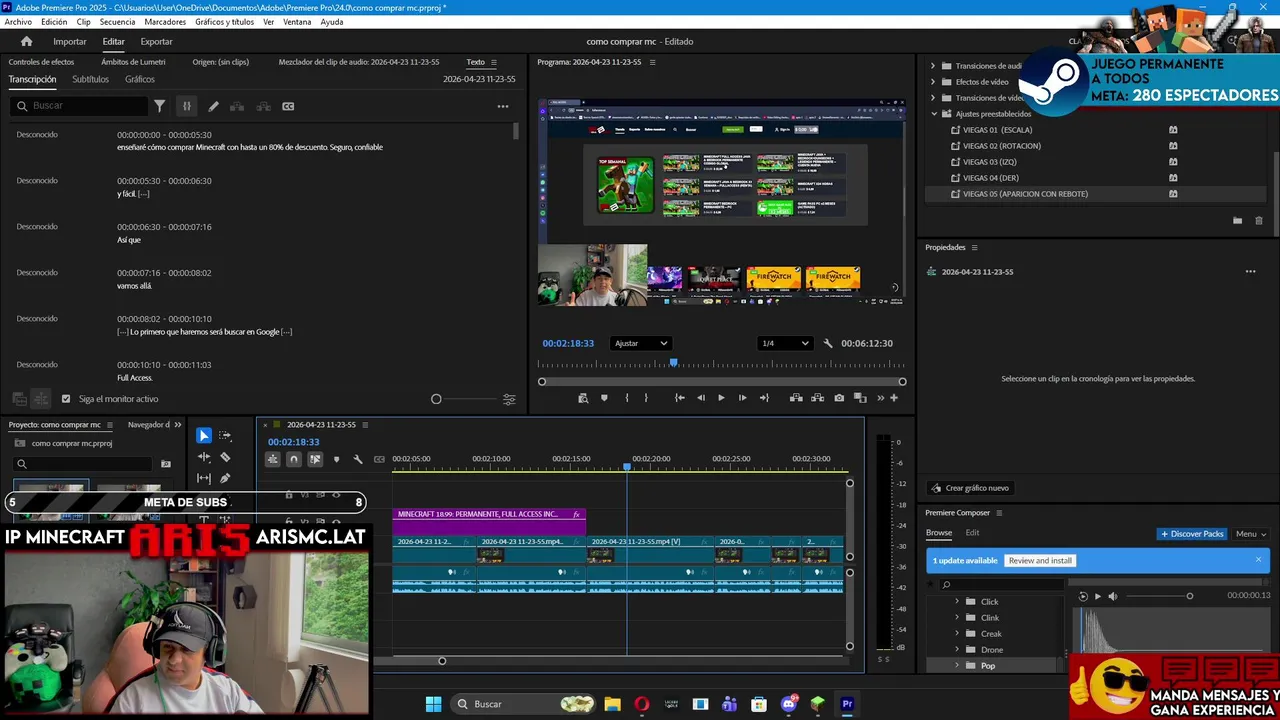Open the Marcadores menu
This screenshot has width=1280, height=720.
165,22
